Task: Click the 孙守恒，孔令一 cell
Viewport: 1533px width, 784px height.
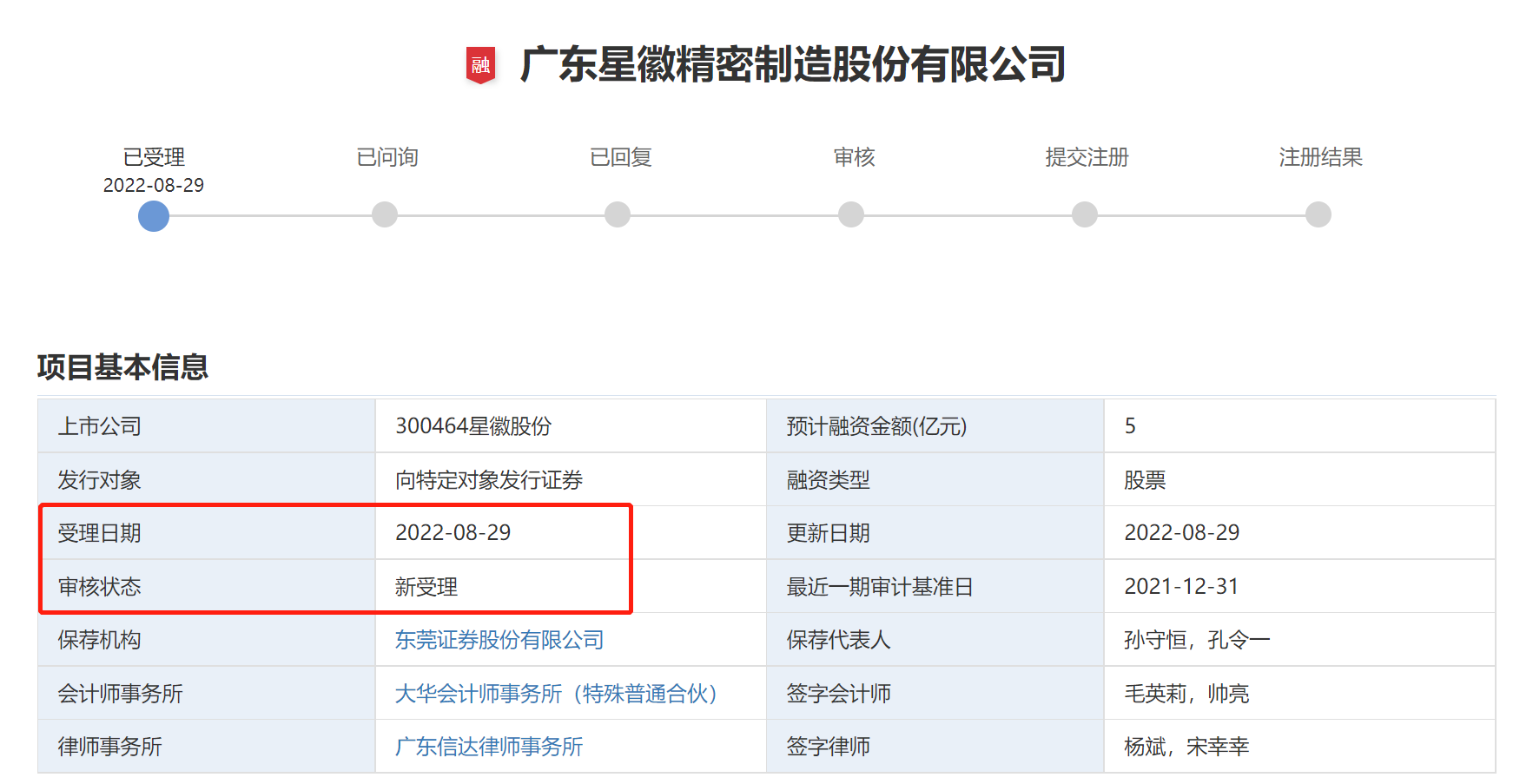Action: (x=1299, y=640)
